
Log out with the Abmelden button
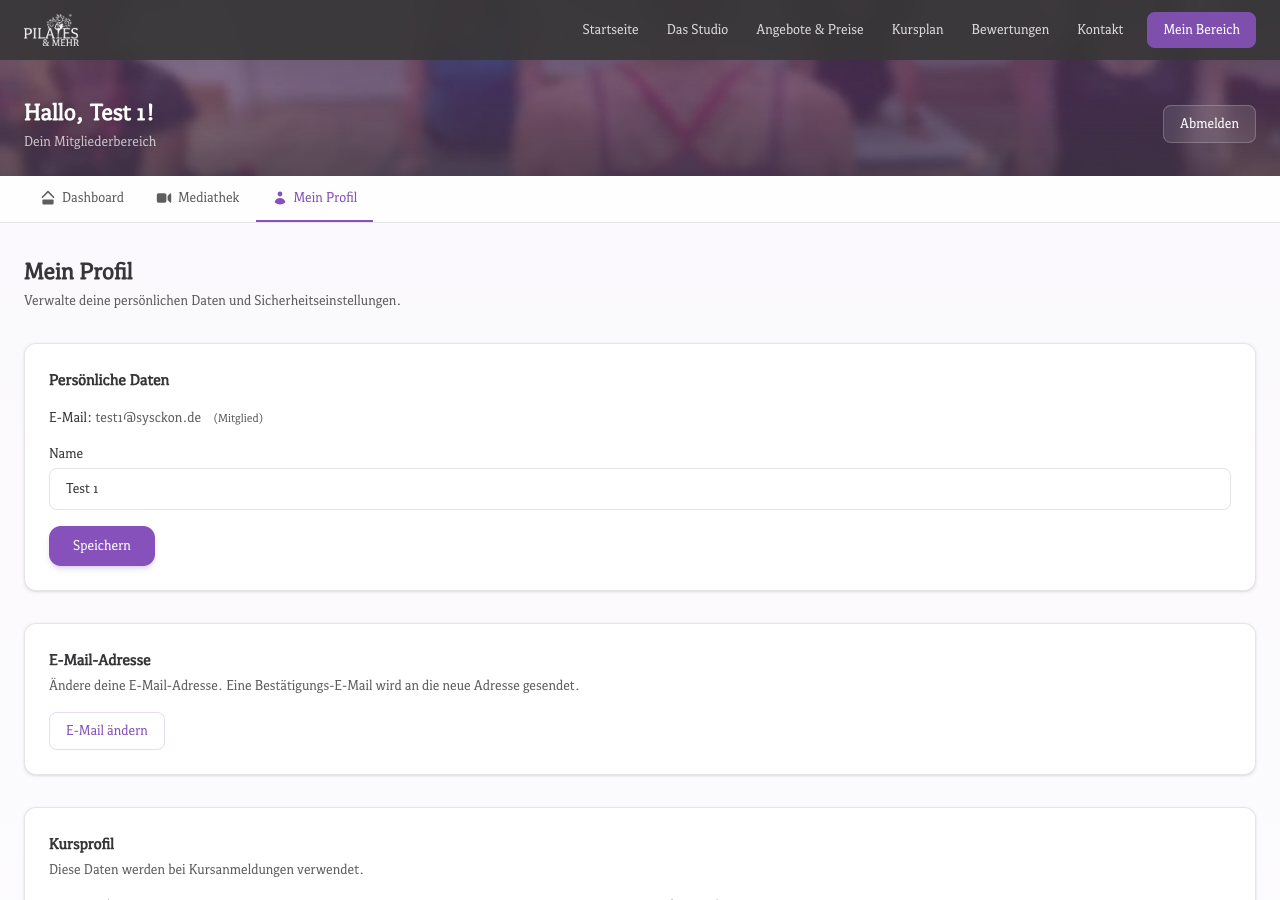(x=1209, y=124)
